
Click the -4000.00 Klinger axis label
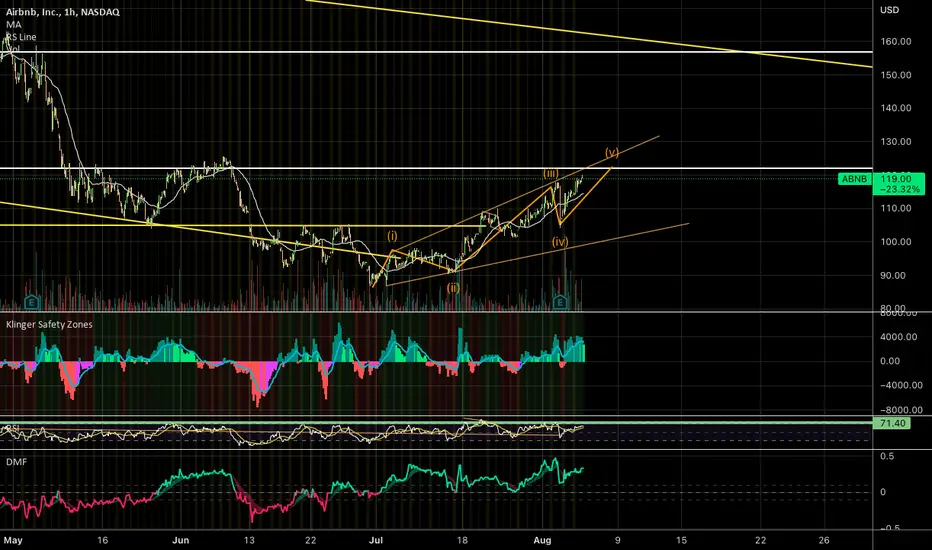point(901,385)
